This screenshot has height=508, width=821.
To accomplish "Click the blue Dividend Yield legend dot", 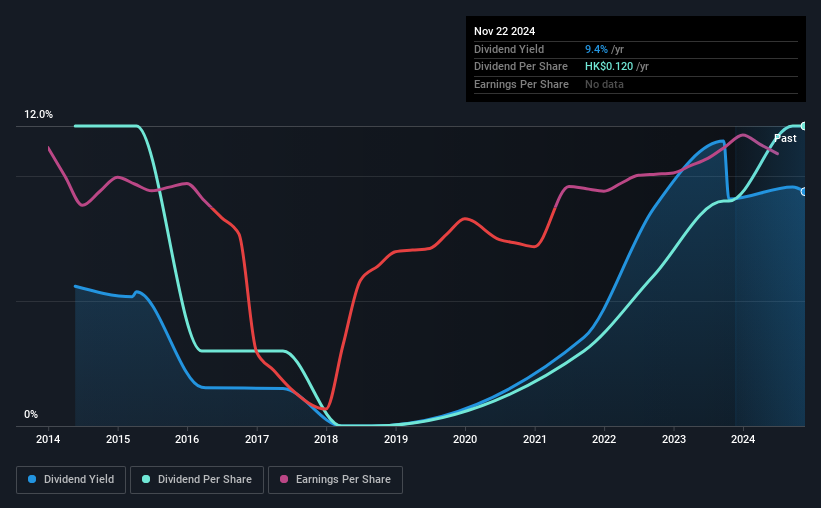I will 32,479.
